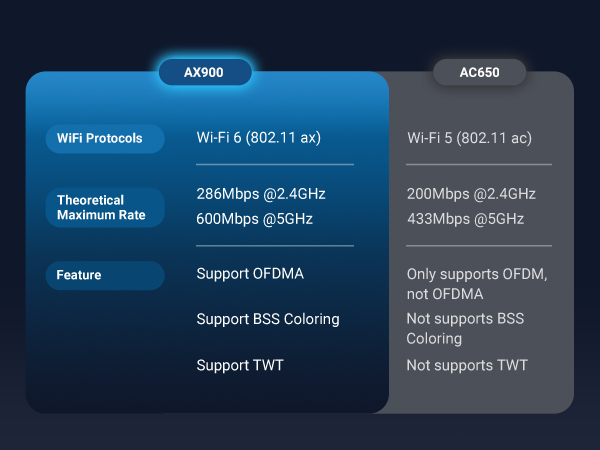Click the divider under 600Mbps @5GHz
Screen dimensions: 600x450
[275, 246]
